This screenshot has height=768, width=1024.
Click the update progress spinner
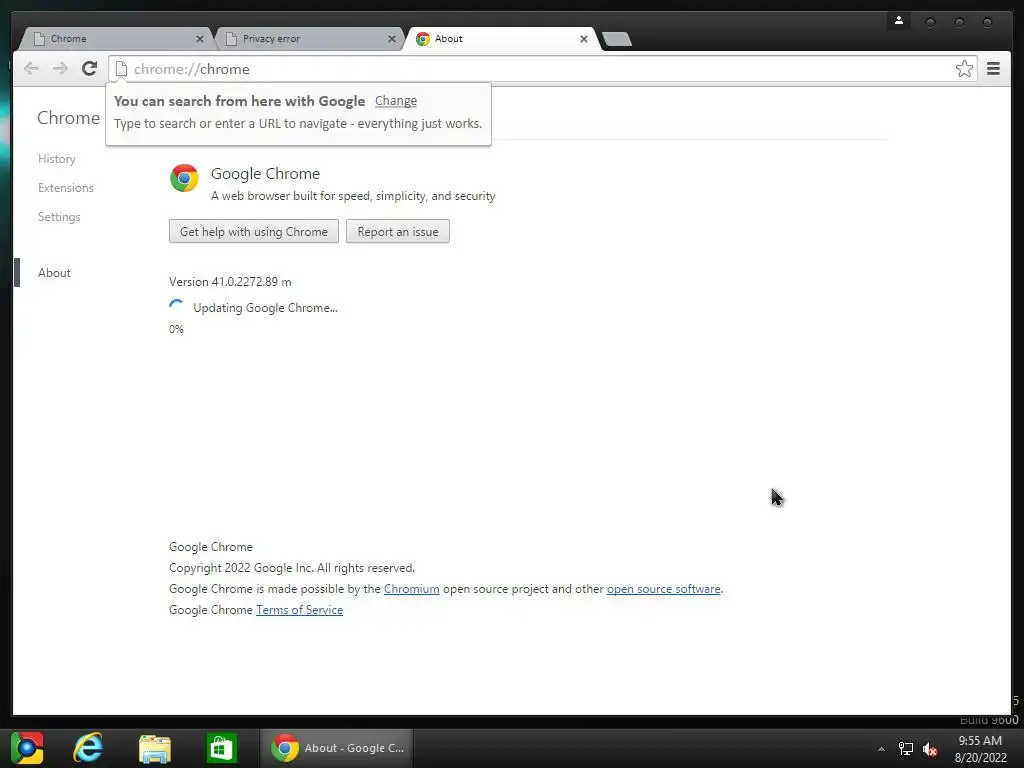176,307
